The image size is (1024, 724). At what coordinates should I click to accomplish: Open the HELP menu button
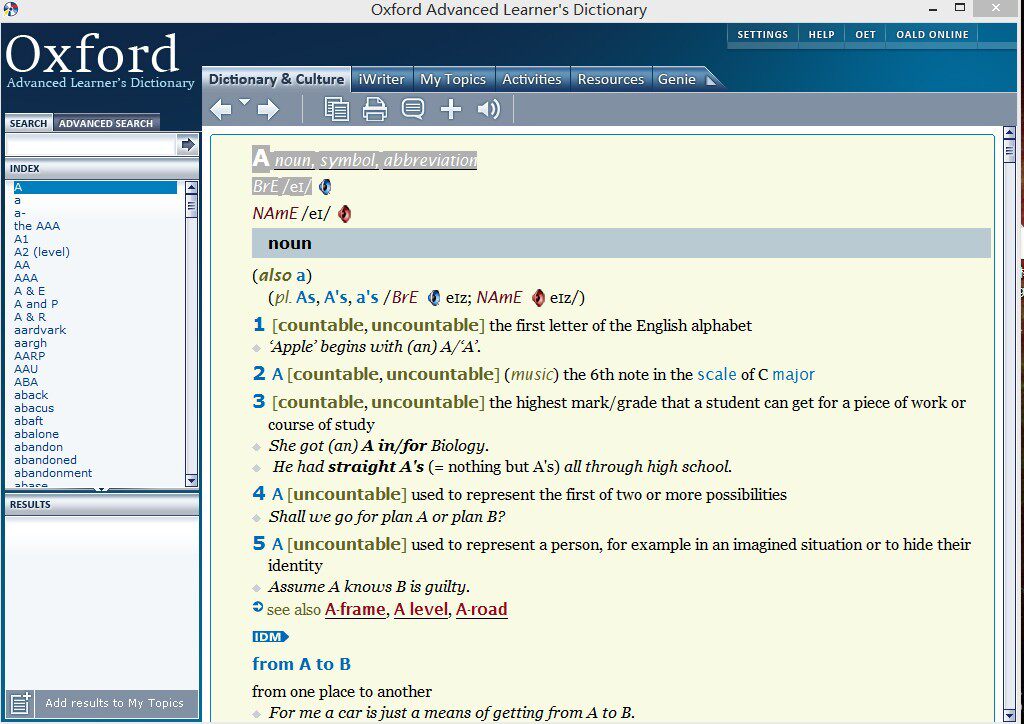tap(822, 35)
